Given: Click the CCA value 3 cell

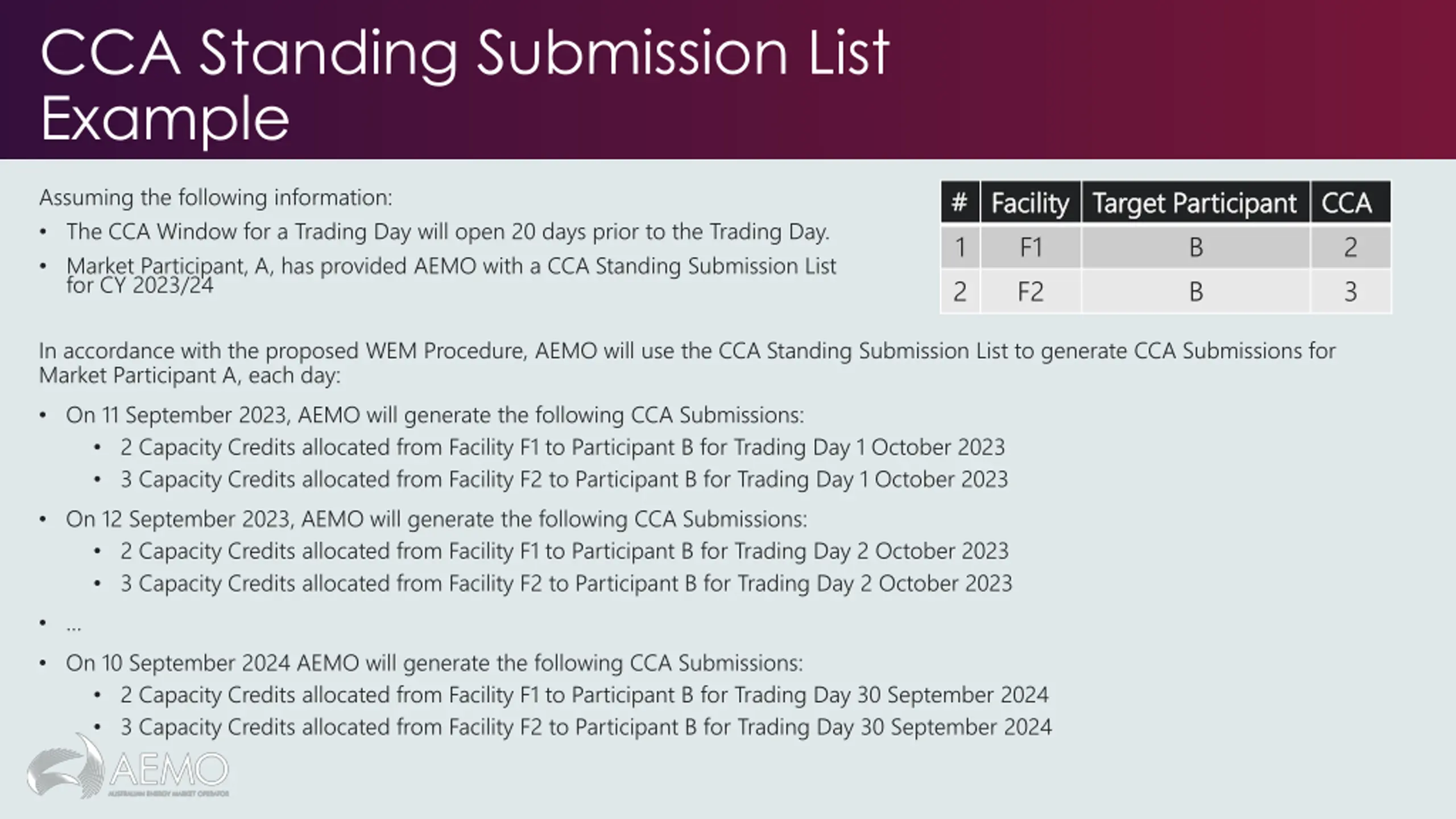Looking at the screenshot, I should (1350, 291).
